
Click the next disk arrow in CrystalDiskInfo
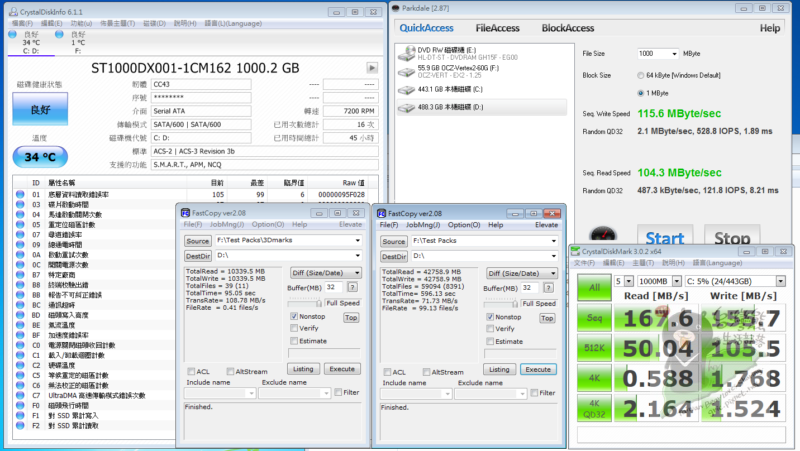[x=372, y=68]
